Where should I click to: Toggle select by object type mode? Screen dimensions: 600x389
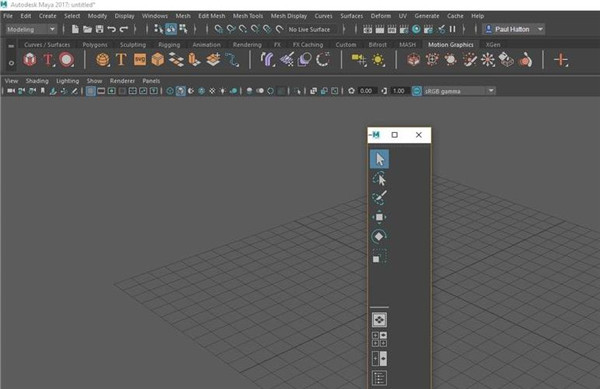171,29
